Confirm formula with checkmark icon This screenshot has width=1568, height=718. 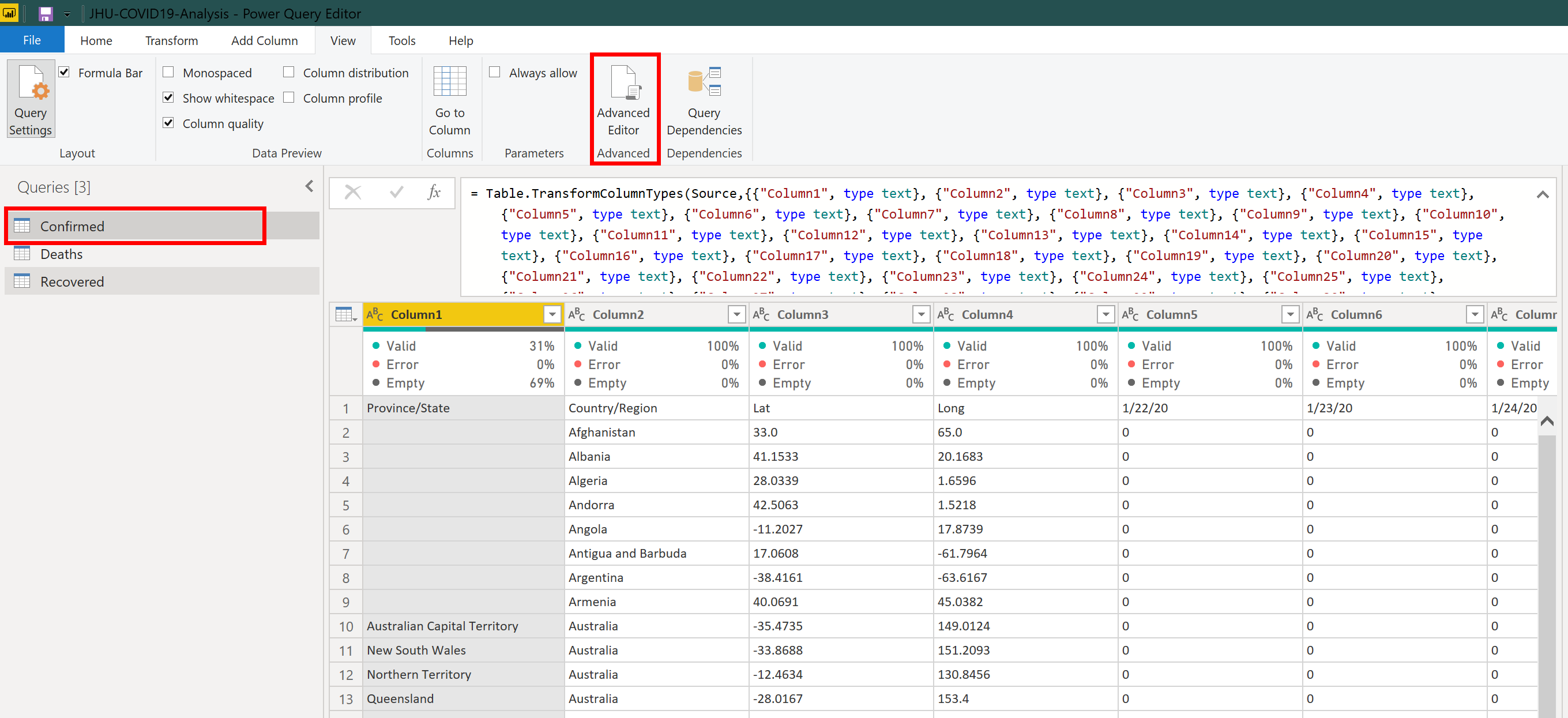point(396,192)
